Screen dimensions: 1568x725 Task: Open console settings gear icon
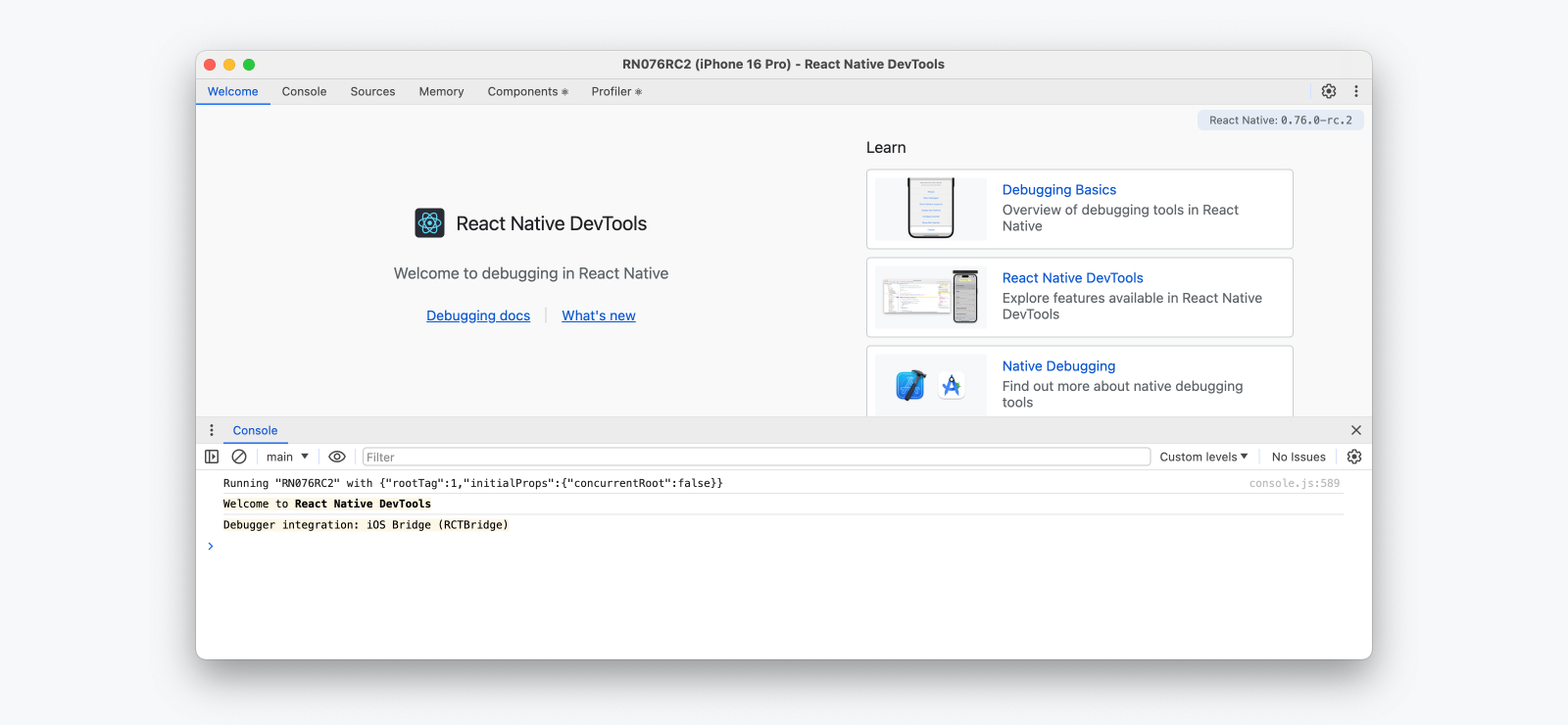pyautogui.click(x=1354, y=457)
